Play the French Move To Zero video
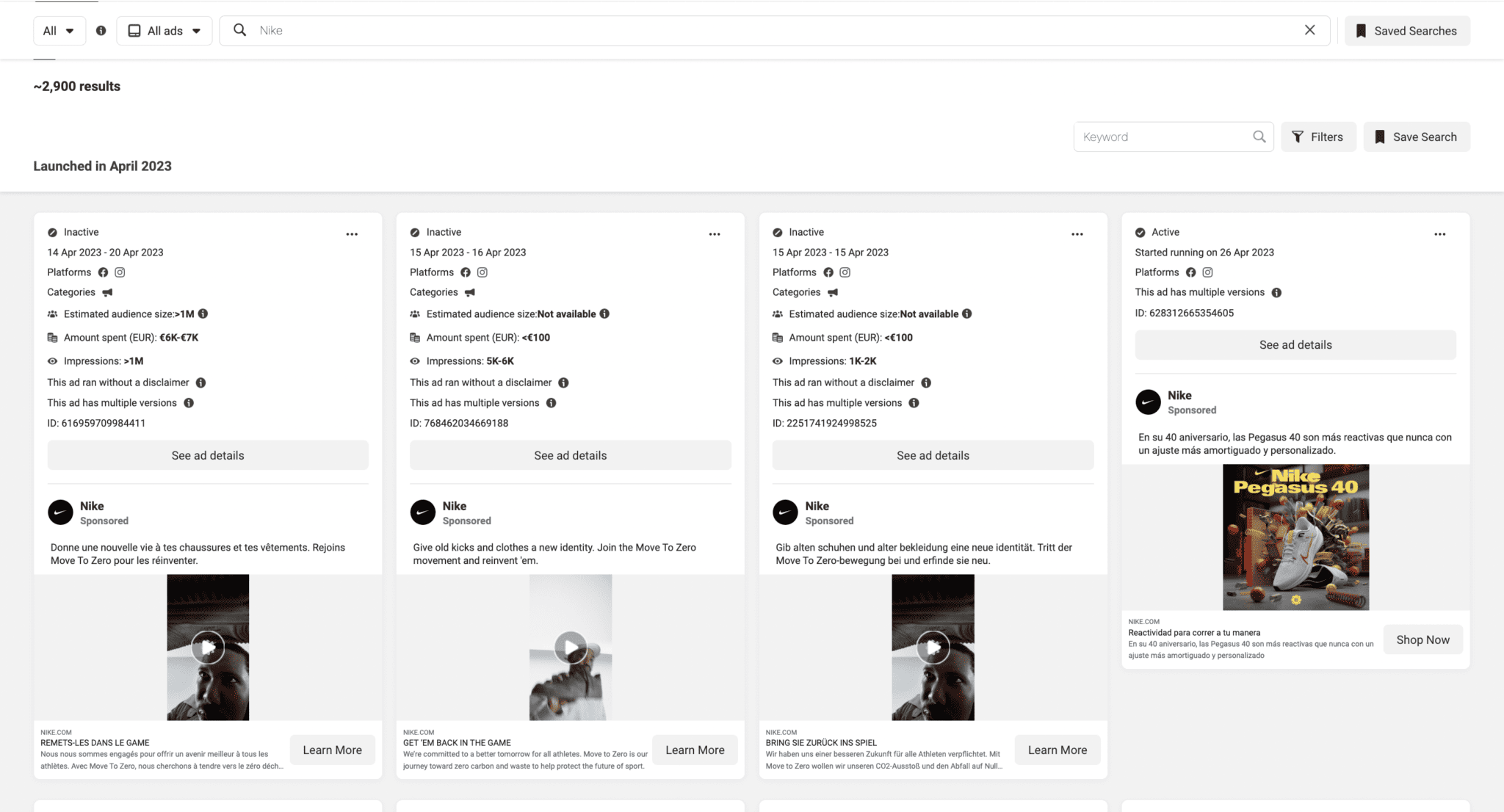 208,648
